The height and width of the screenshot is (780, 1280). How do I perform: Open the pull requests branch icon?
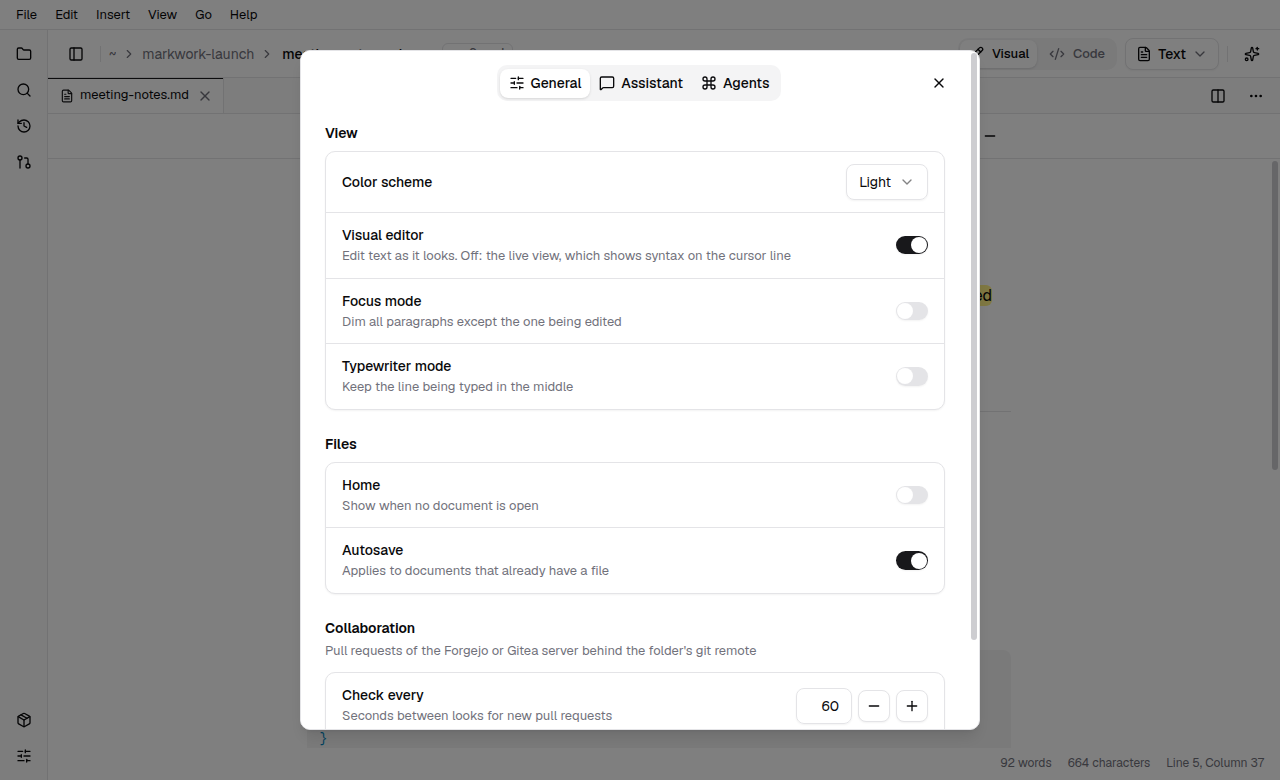point(24,162)
